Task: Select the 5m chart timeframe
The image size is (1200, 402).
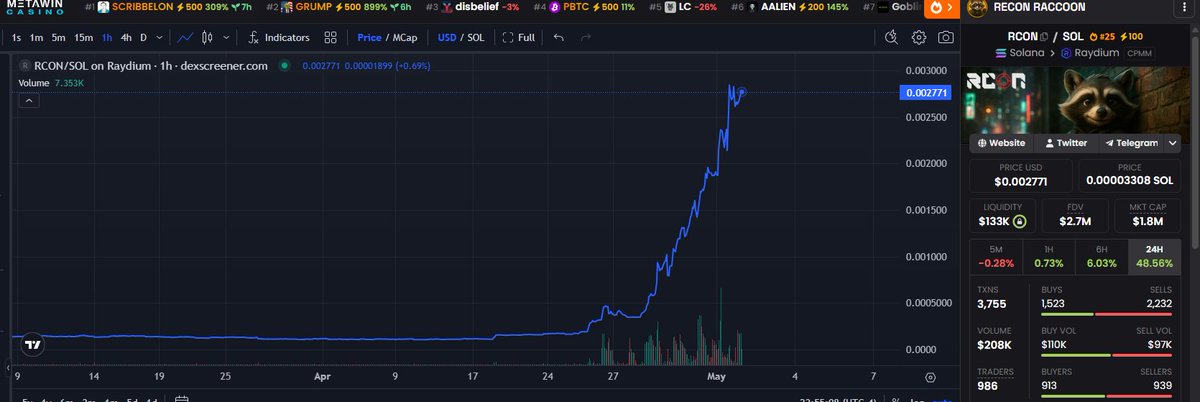Action: pyautogui.click(x=58, y=38)
